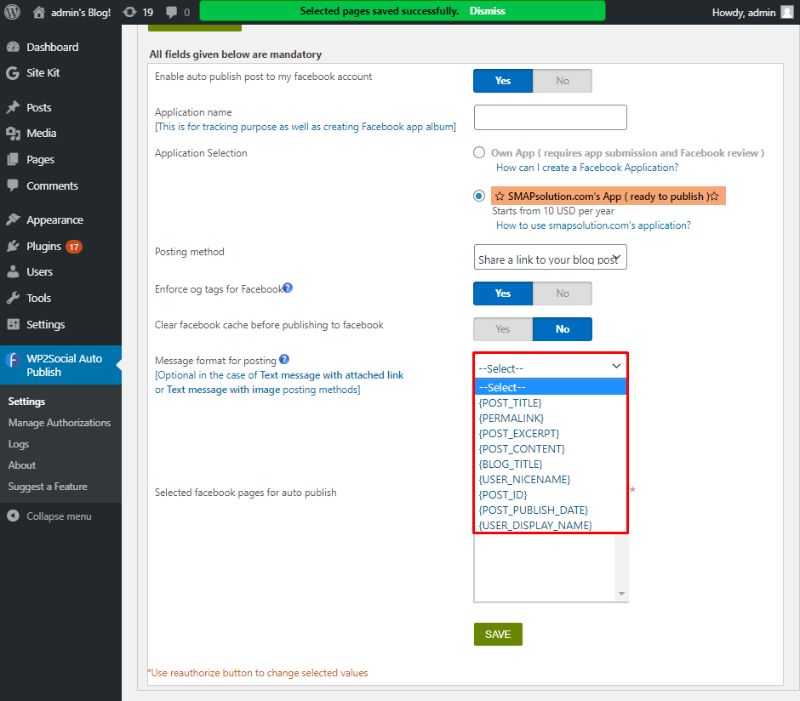Viewport: 800px width, 701px height.
Task: Choose the highlighted --Select-- option
Action: 551,387
